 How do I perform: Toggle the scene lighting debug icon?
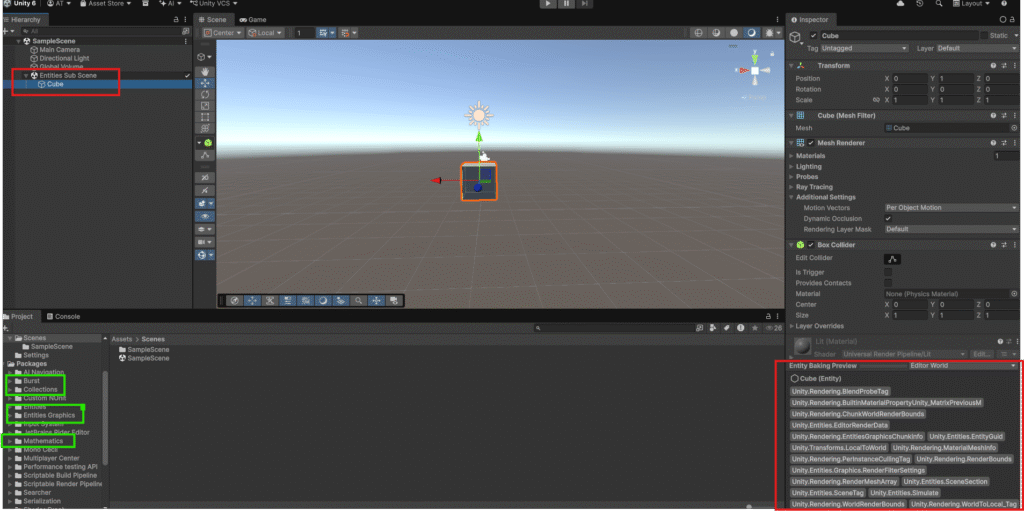point(771,33)
